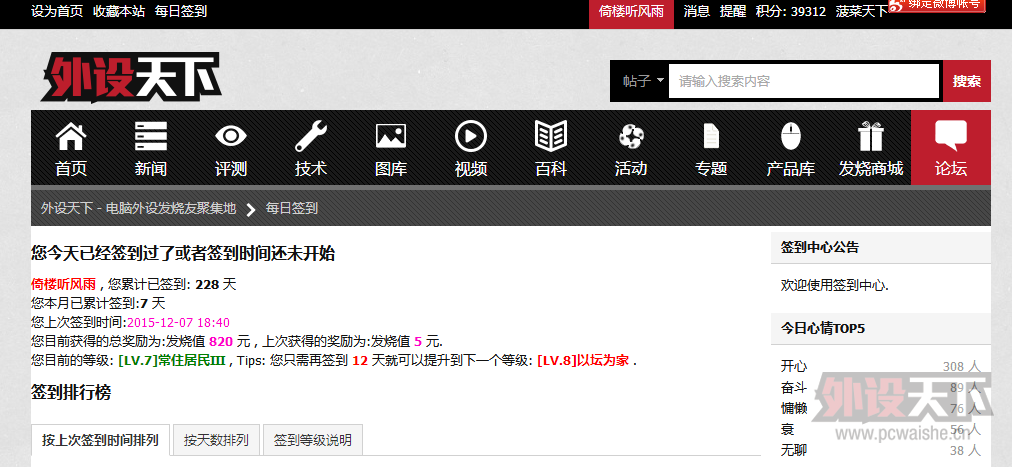Open the 新闻 news section icon
The image size is (1012, 467).
click(x=150, y=137)
